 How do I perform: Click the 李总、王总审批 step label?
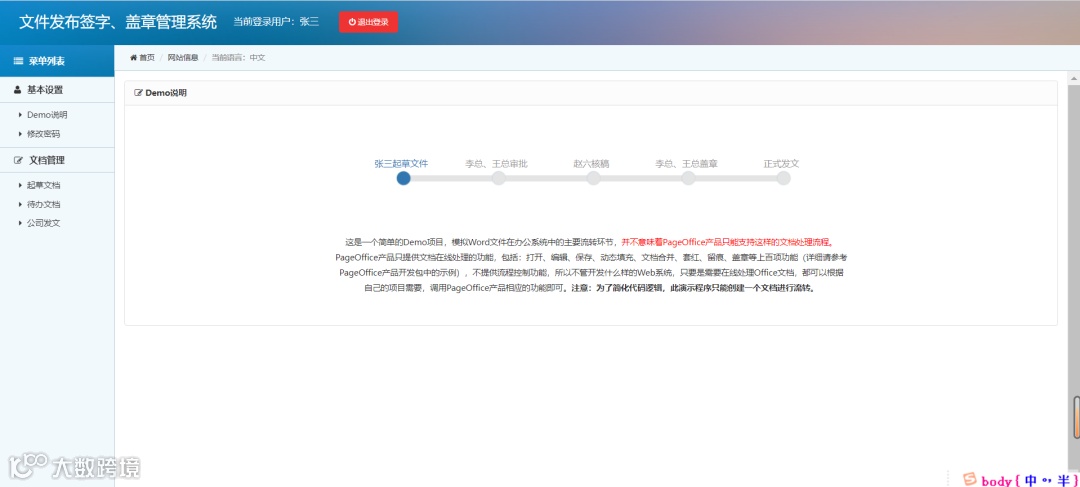point(497,164)
